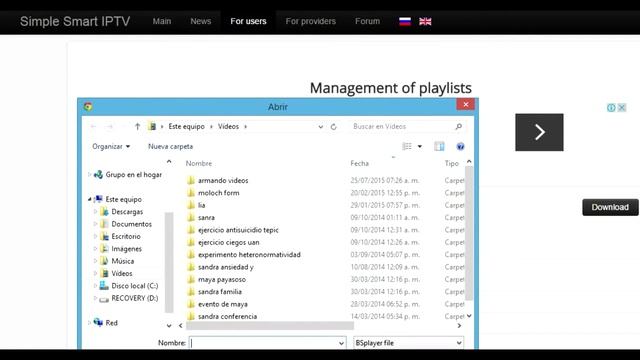The width and height of the screenshot is (640, 360).
Task: Click the address bar folder icon
Action: 152,127
